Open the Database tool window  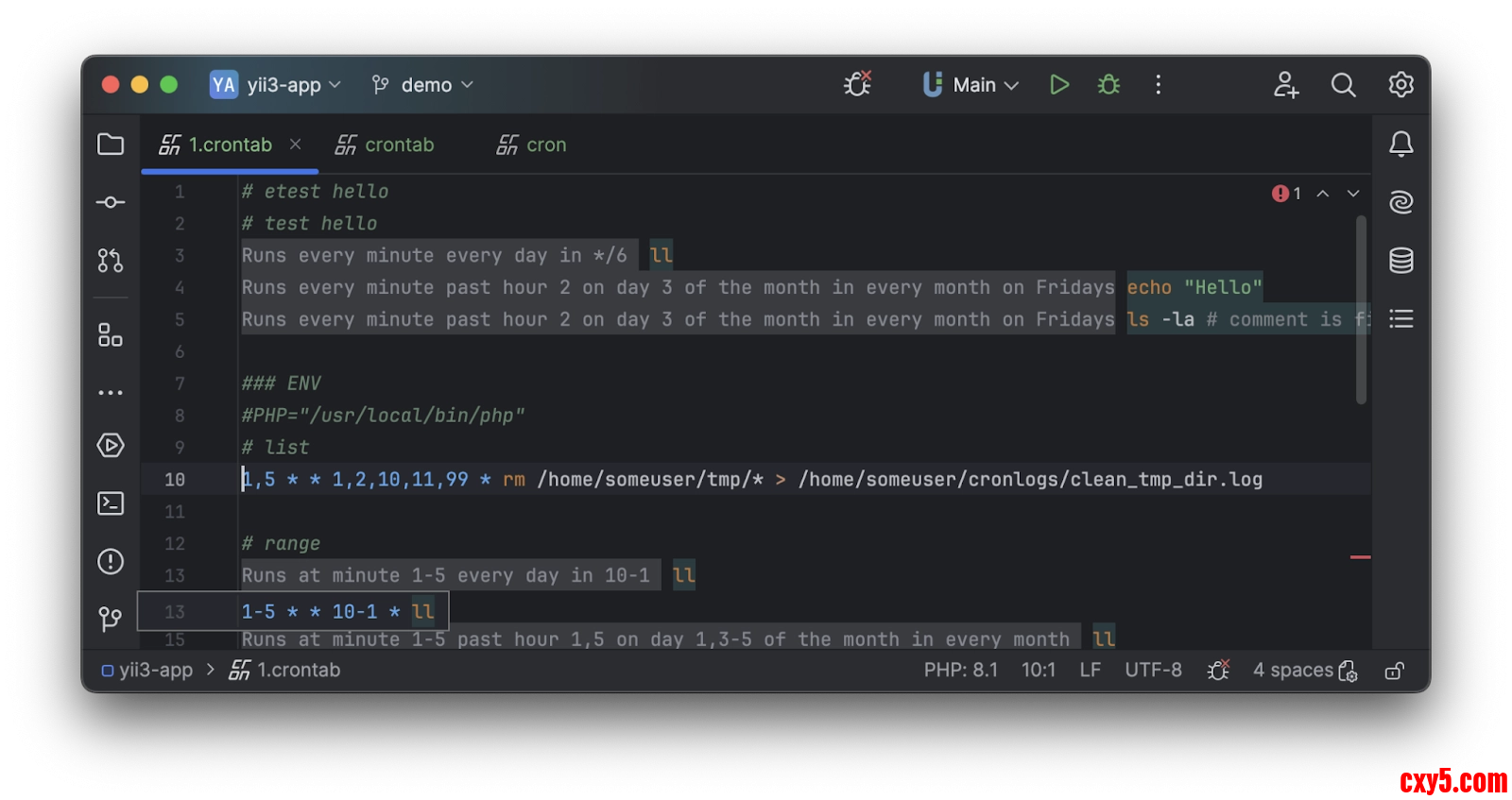(x=1400, y=260)
